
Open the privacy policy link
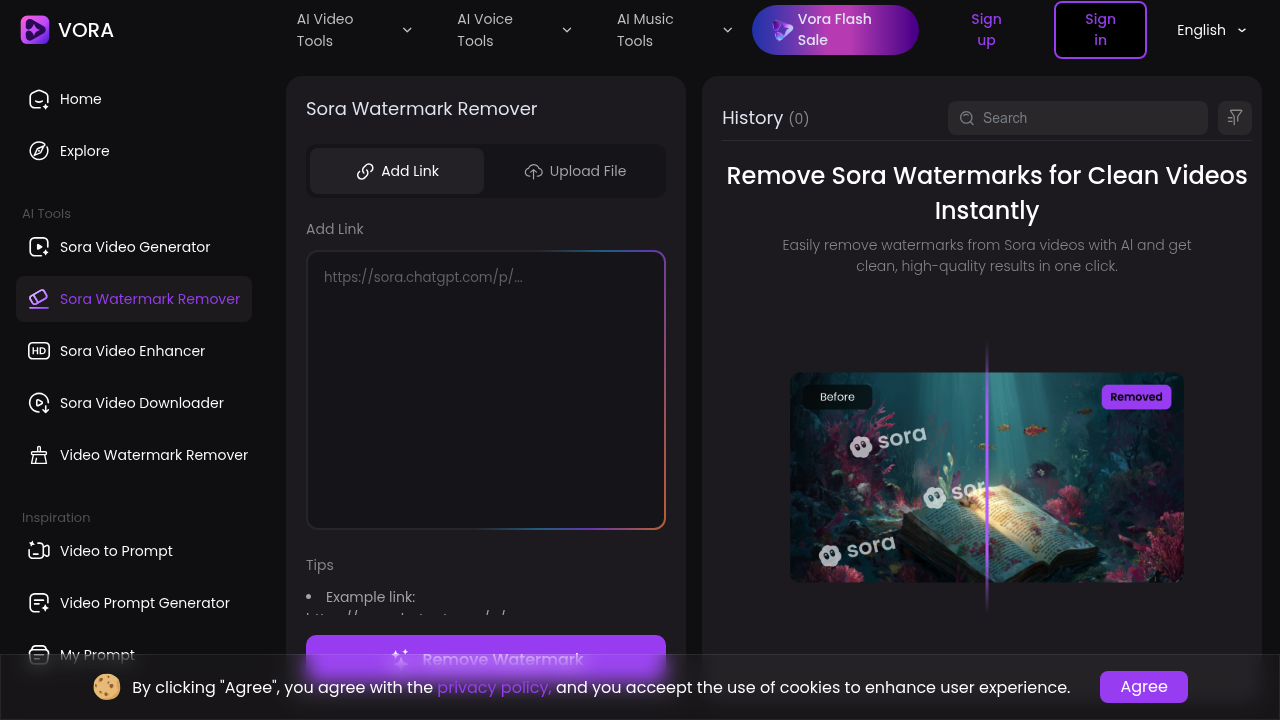494,687
